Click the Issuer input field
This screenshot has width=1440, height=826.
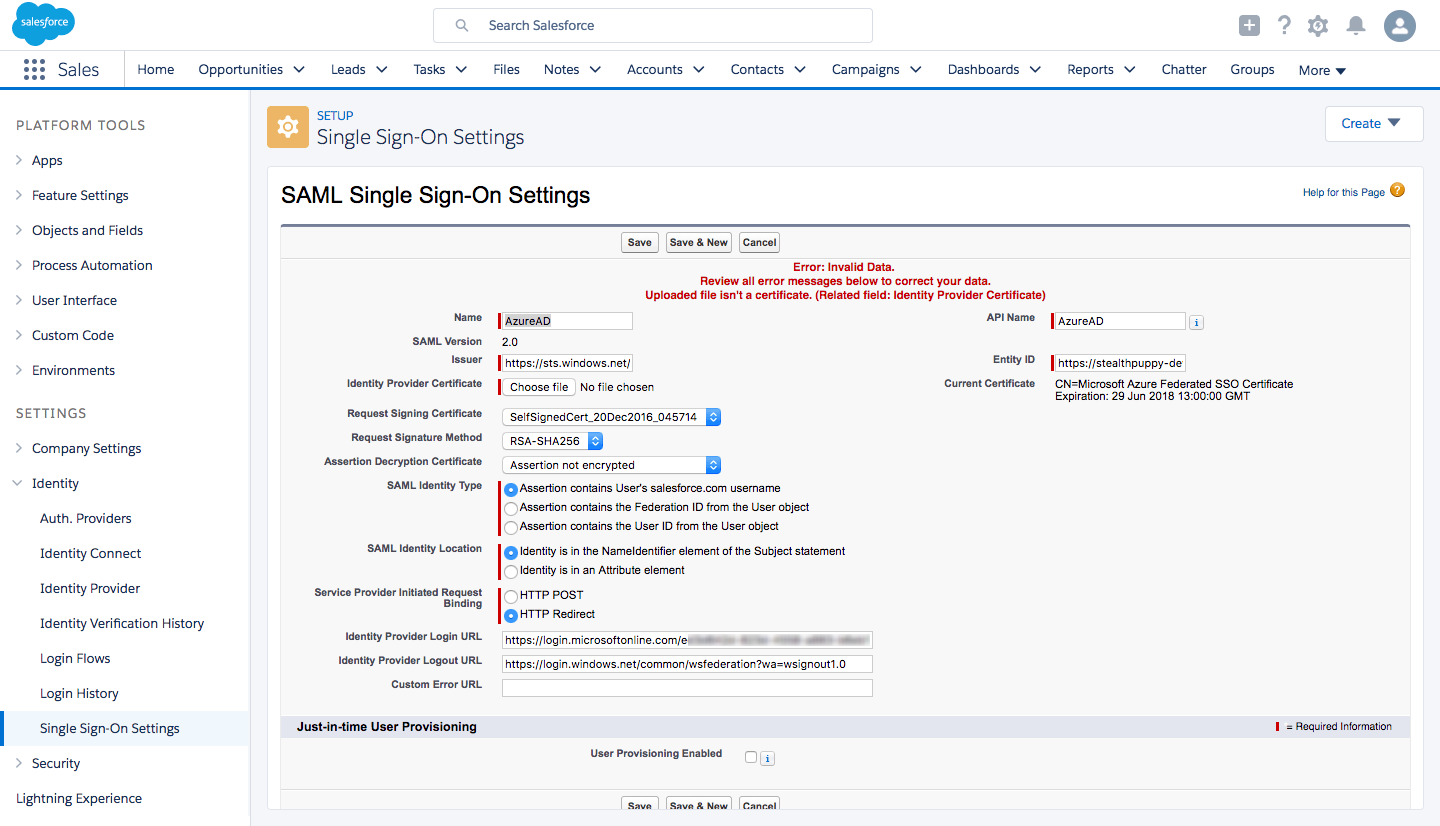(567, 363)
